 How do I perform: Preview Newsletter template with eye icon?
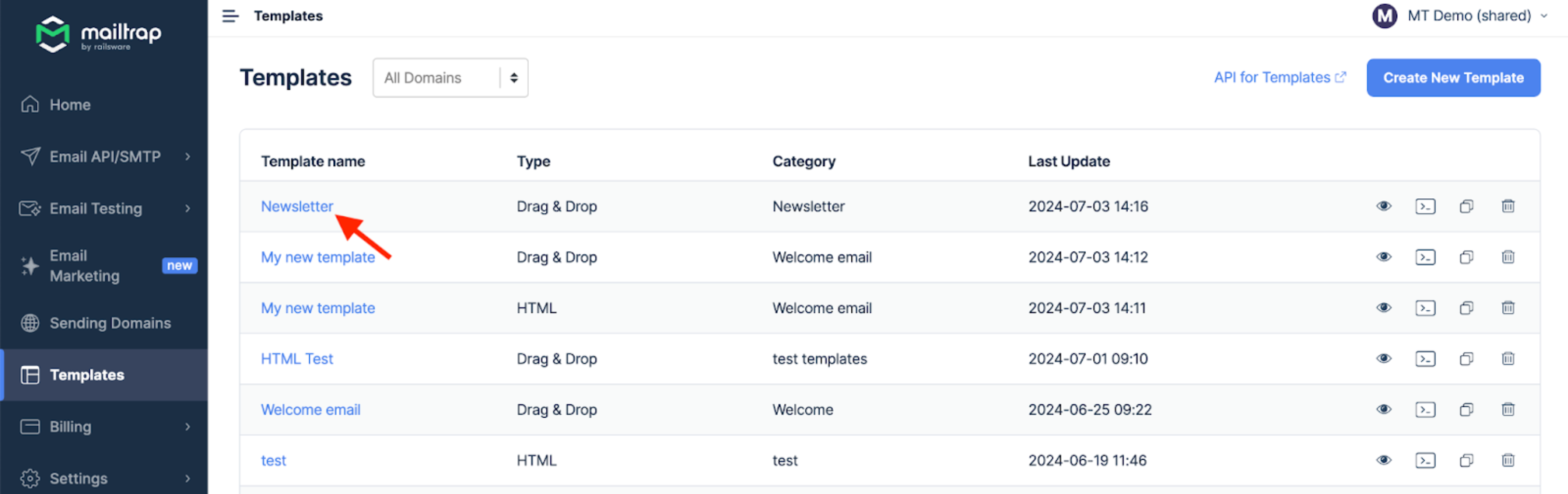click(1384, 207)
